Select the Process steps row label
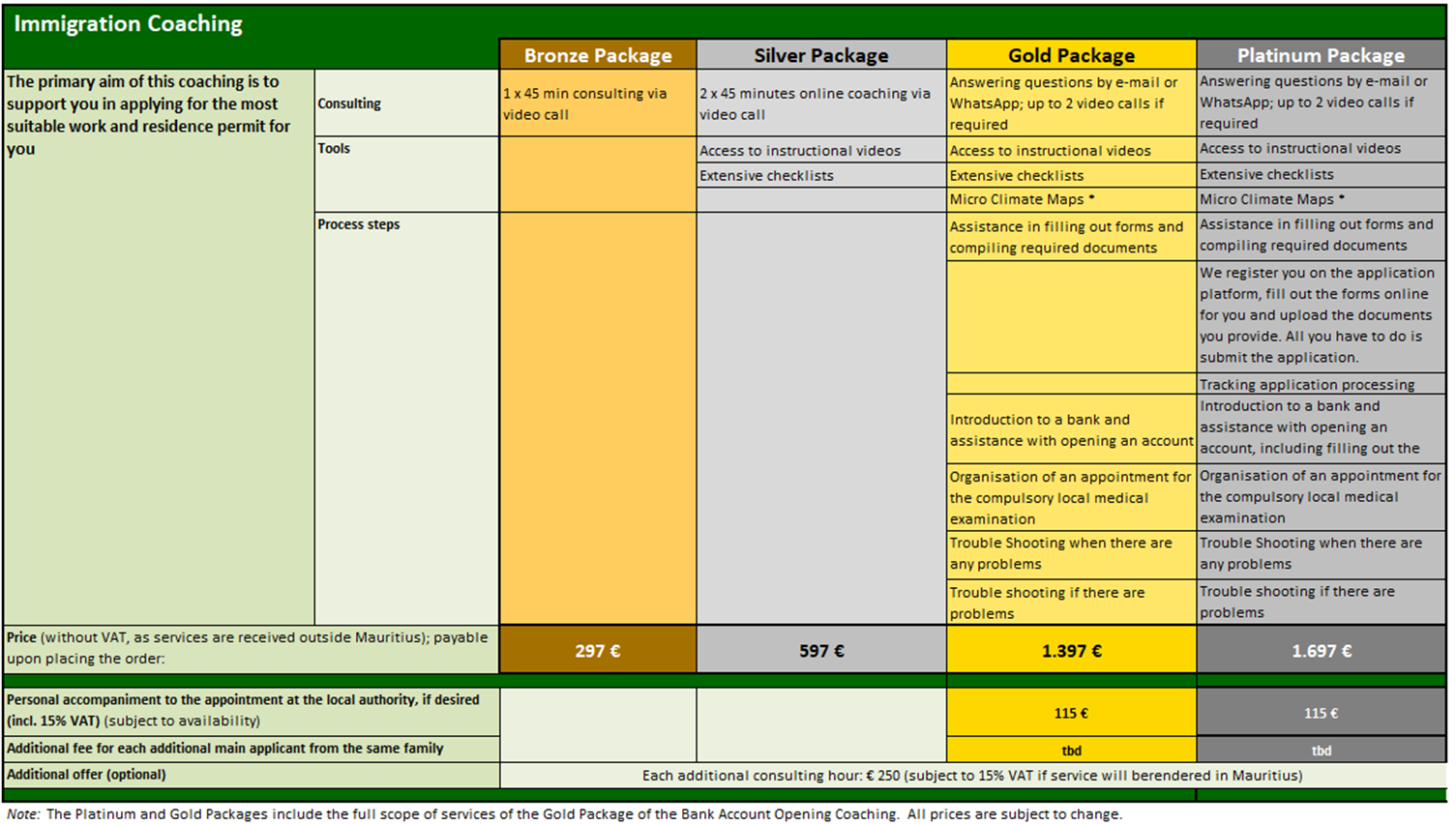Screen dimensions: 1456x825 click(359, 224)
